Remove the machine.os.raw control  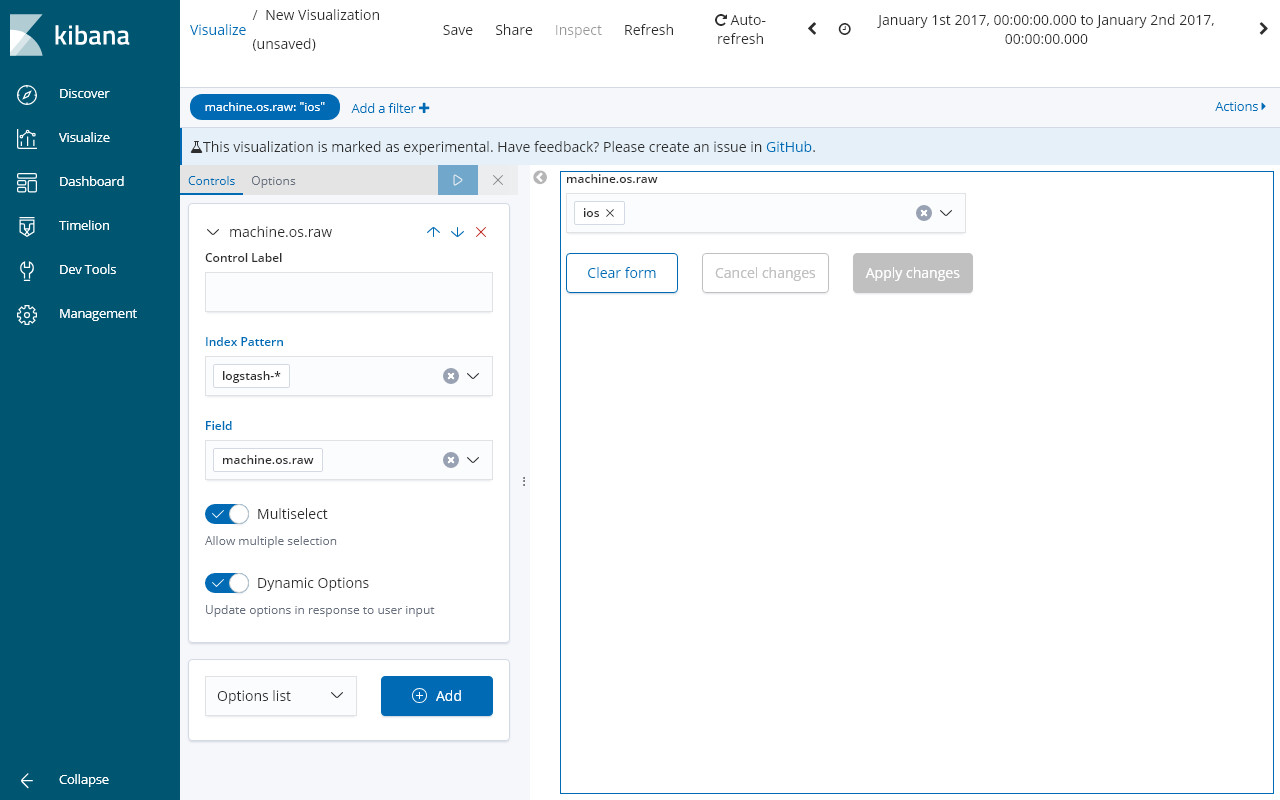point(481,232)
